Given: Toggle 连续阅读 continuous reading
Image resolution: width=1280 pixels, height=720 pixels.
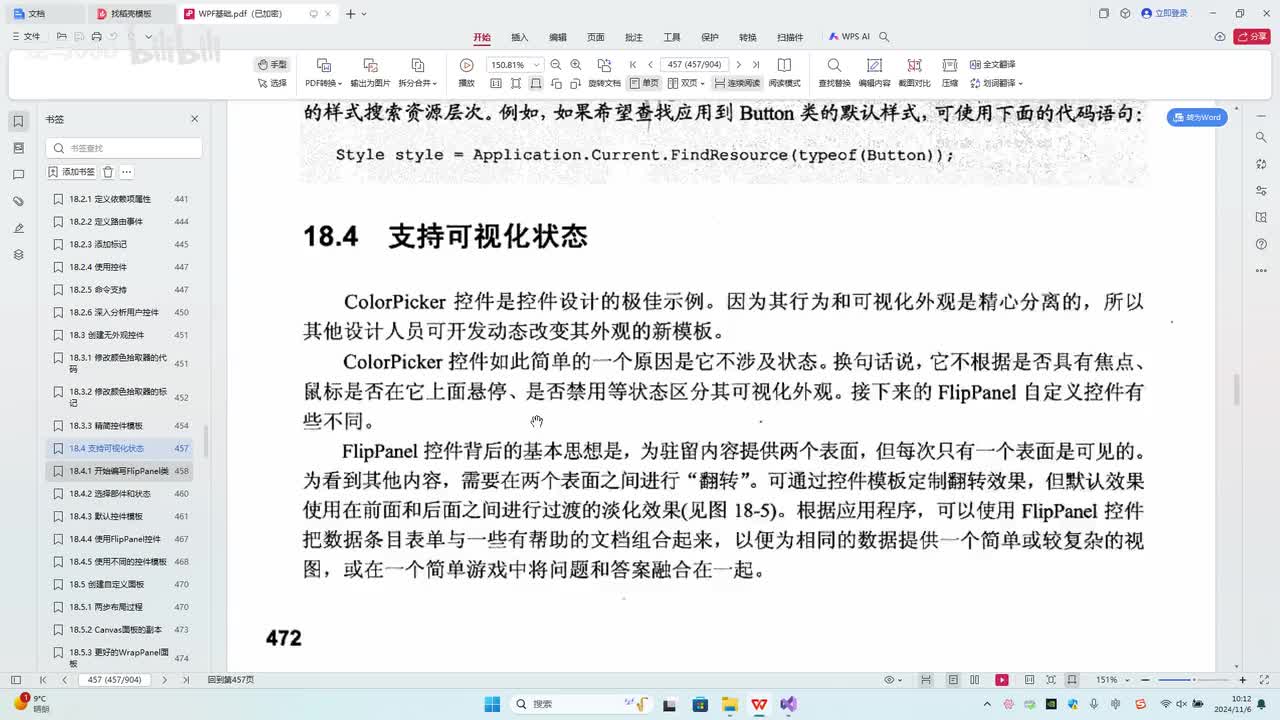Looking at the screenshot, I should pos(737,83).
